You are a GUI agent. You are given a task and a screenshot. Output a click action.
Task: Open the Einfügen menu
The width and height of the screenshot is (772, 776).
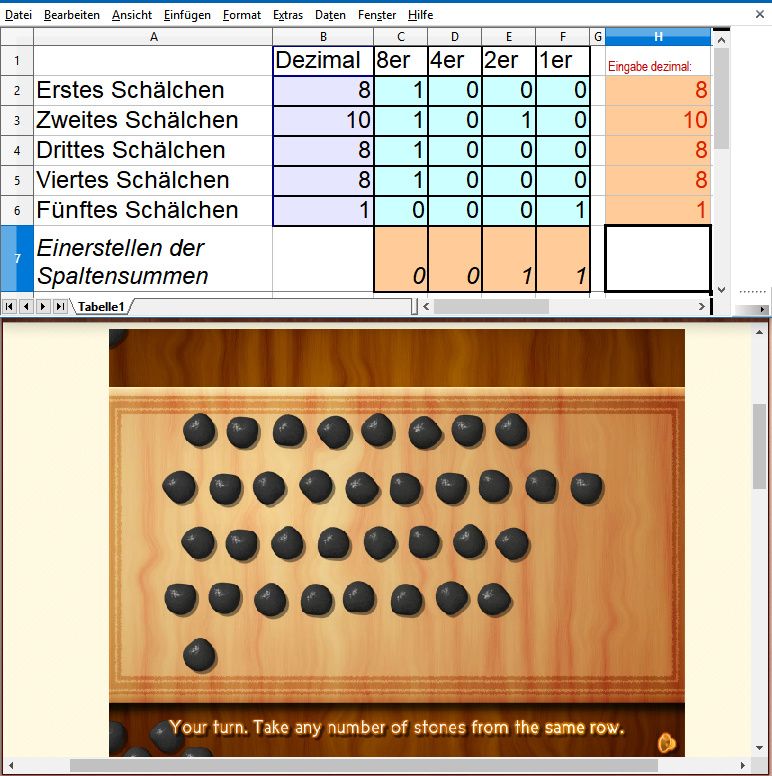[x=187, y=15]
